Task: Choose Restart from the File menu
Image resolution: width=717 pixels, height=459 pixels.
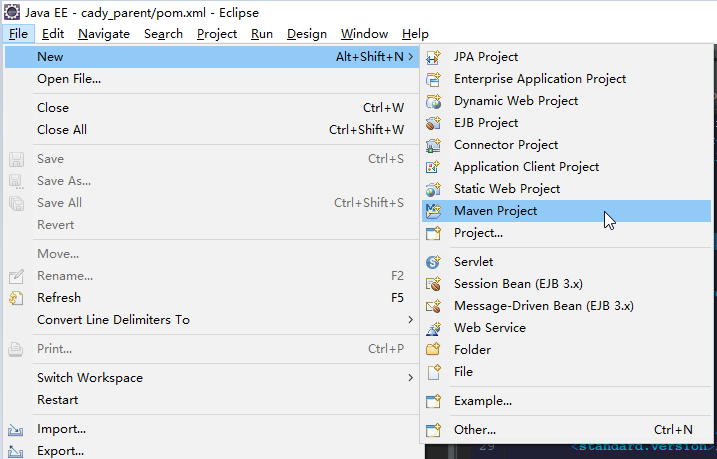Action: (x=212, y=400)
